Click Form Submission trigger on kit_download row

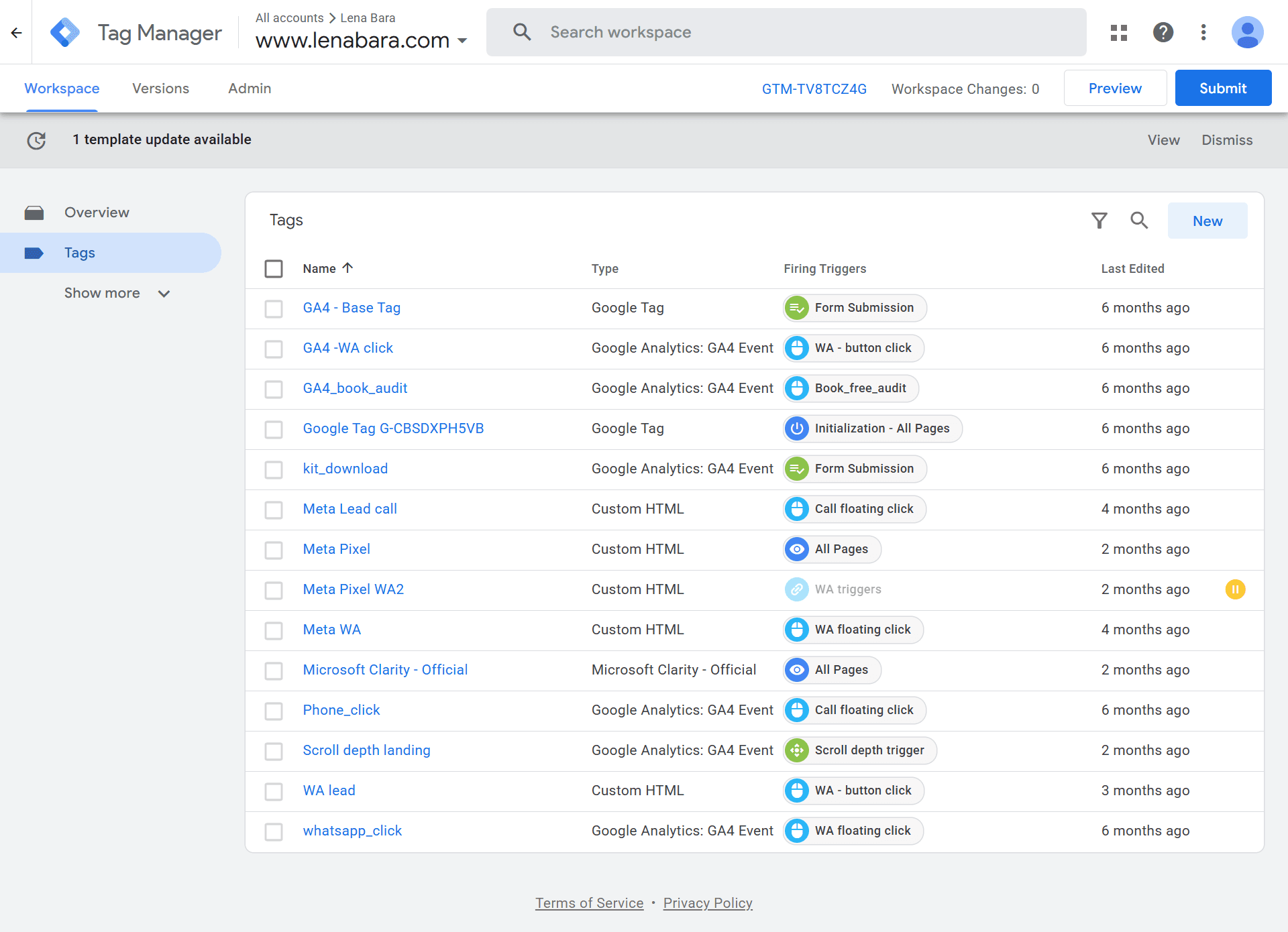855,469
